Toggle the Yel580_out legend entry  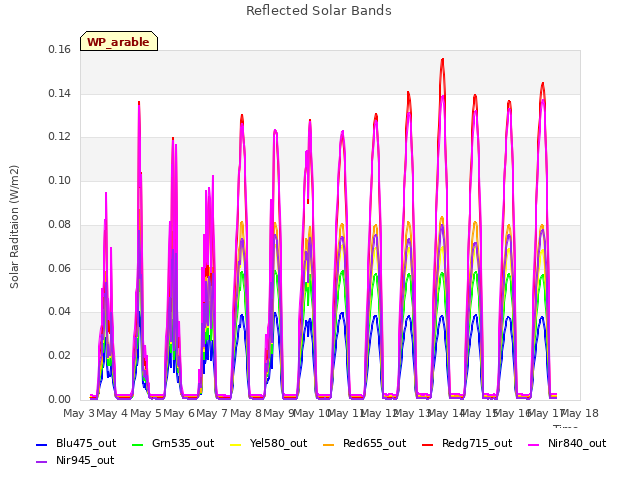tap(268, 443)
